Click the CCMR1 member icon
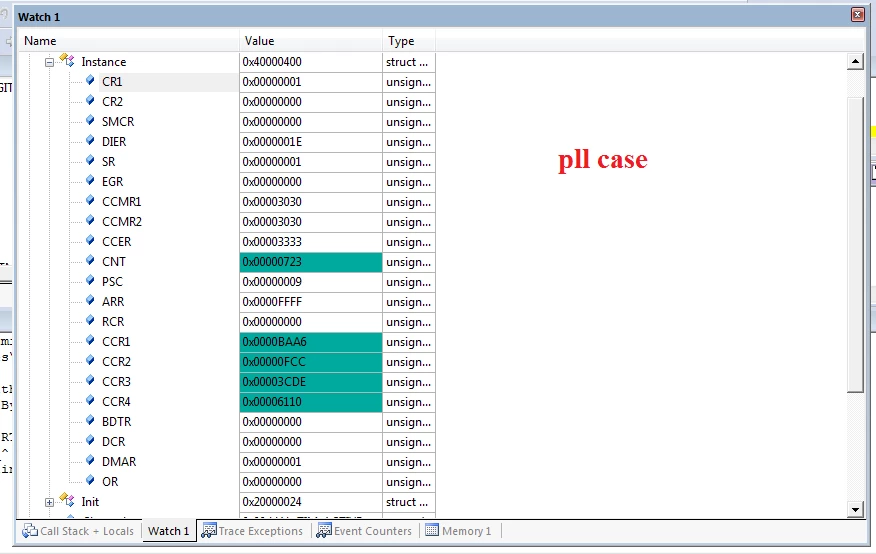 pos(90,200)
